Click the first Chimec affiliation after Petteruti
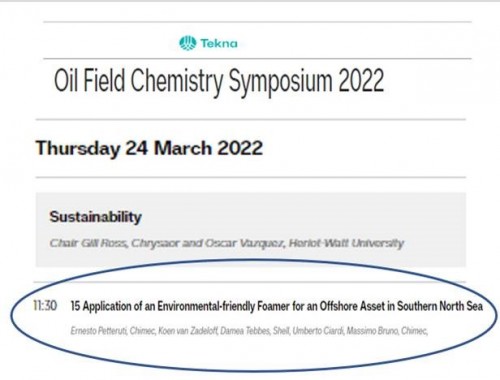Screen dimensions: 500x380 tap(142, 331)
